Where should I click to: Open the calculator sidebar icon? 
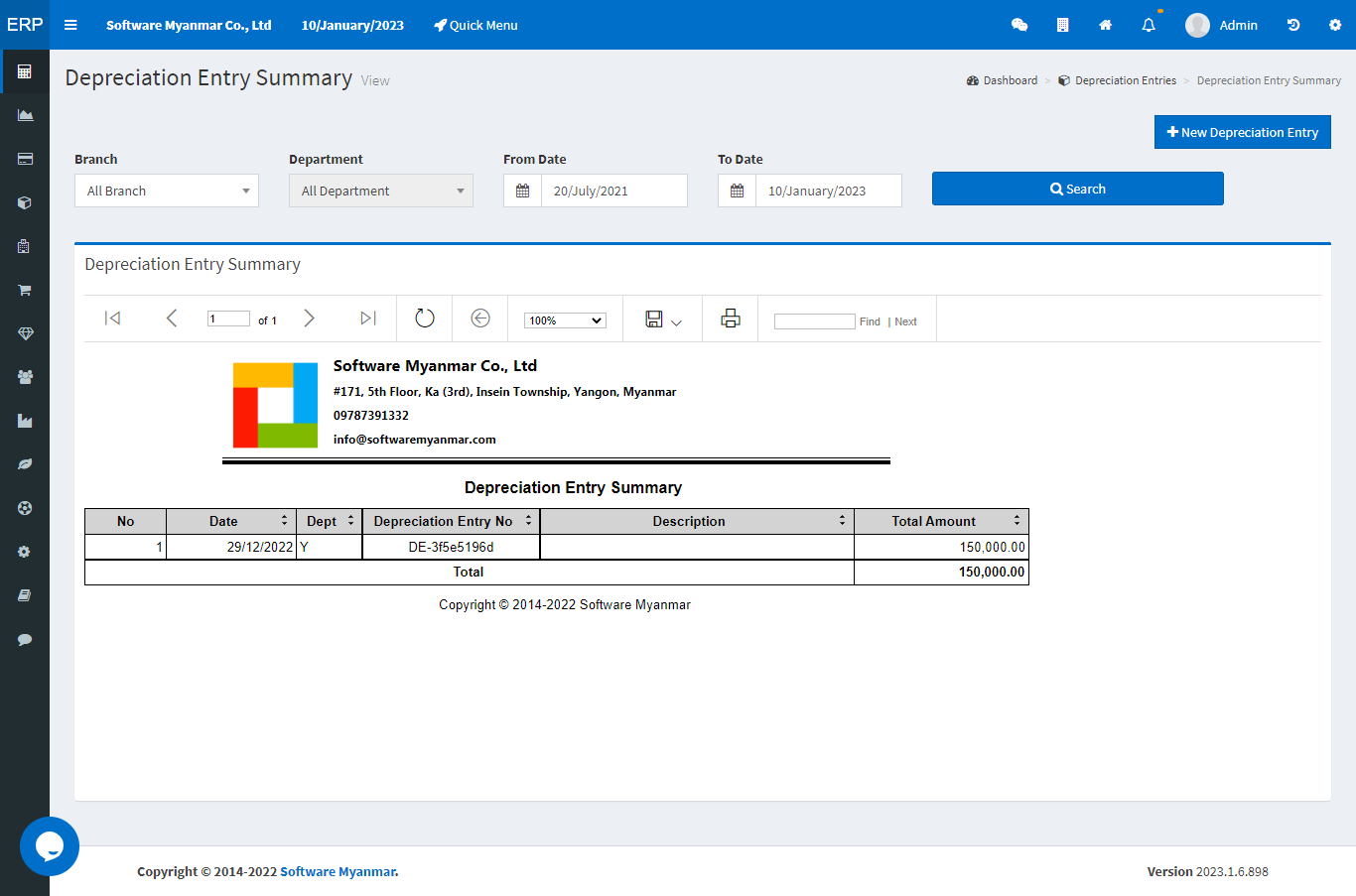coord(25,71)
